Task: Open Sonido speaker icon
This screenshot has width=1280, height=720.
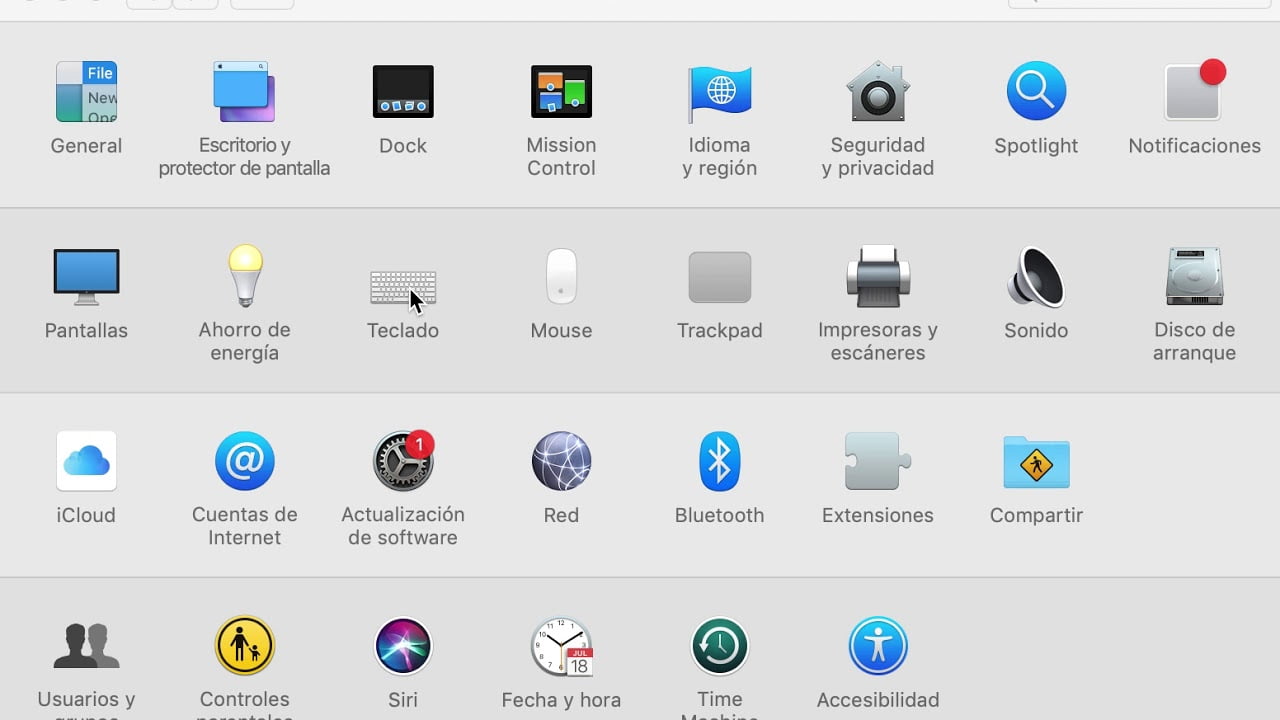Action: (x=1036, y=276)
